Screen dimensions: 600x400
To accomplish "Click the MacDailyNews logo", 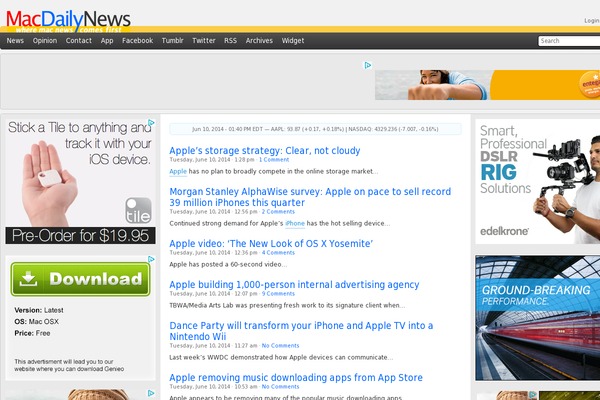I will click(x=68, y=21).
